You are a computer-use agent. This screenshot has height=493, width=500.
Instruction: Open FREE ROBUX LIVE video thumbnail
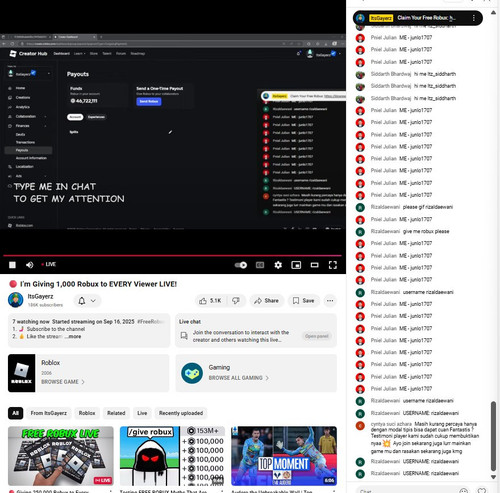pos(61,456)
